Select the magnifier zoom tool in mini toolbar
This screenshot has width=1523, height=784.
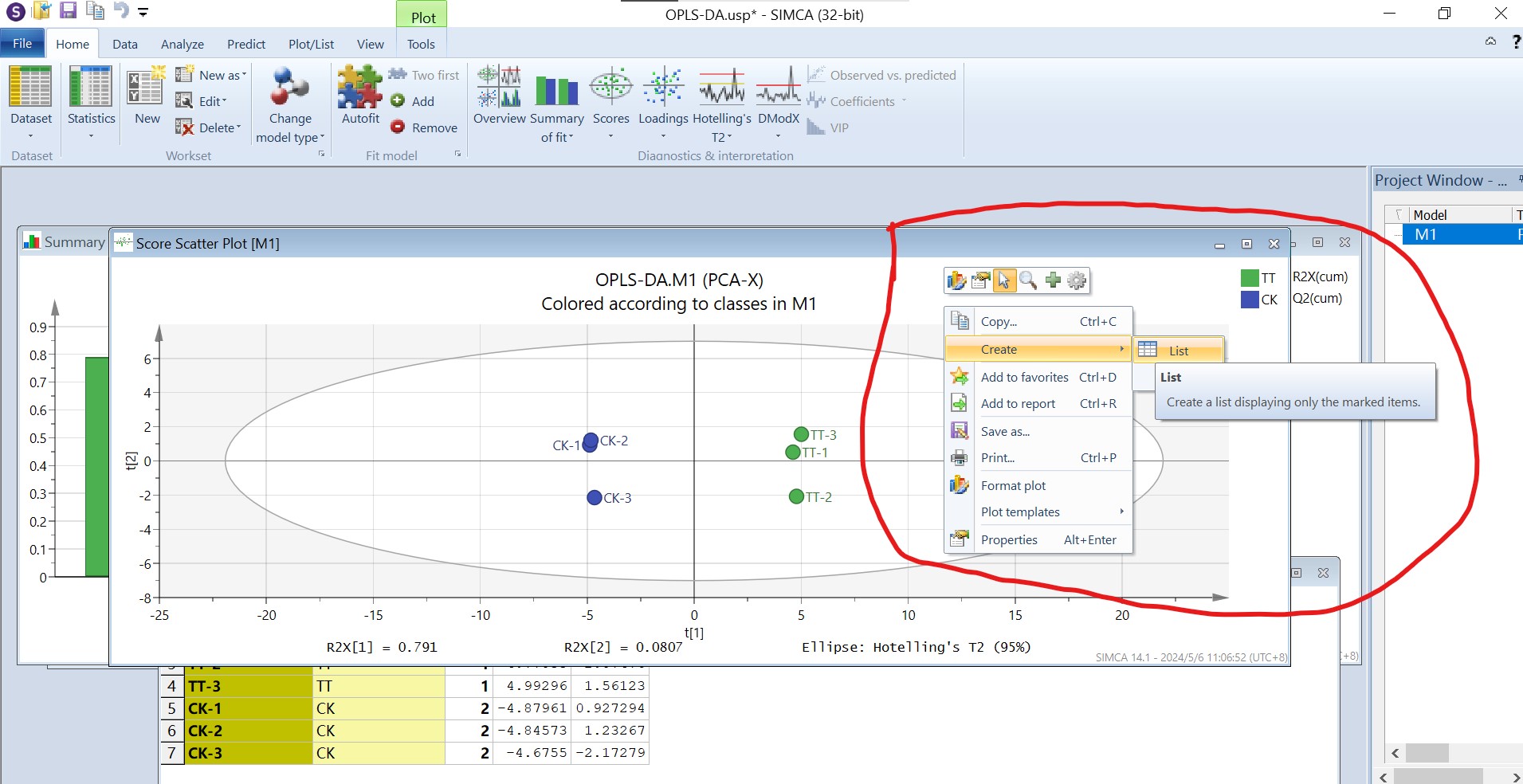coord(1028,280)
